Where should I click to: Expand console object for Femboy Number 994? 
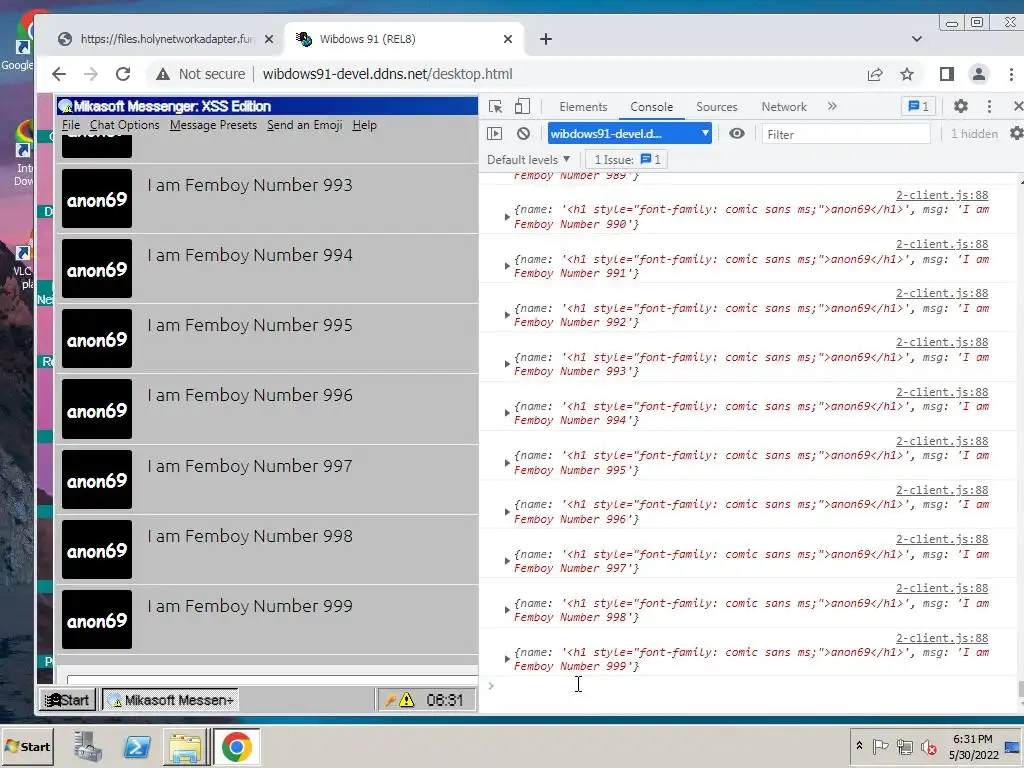point(507,413)
